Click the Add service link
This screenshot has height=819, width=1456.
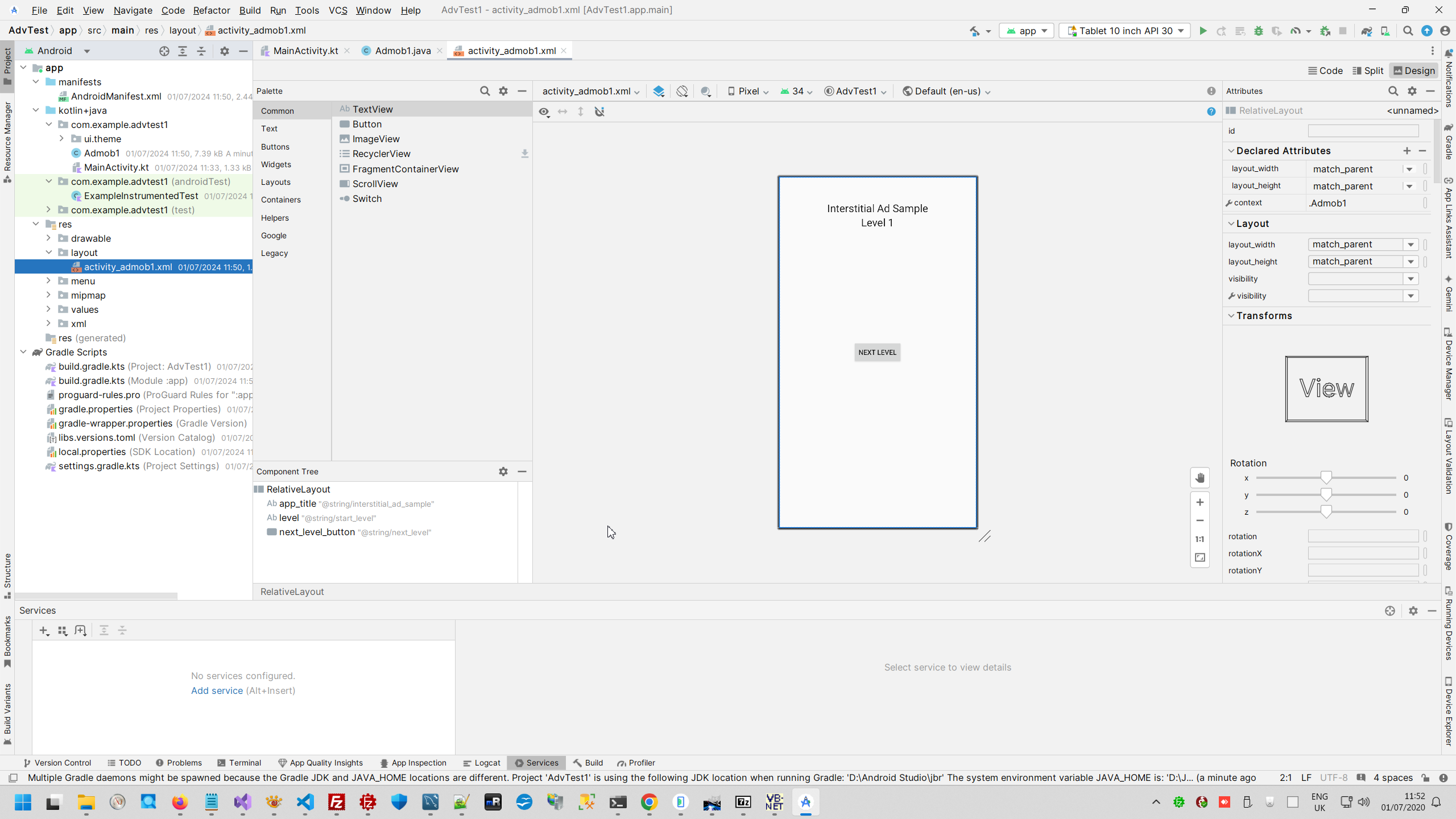point(217,690)
